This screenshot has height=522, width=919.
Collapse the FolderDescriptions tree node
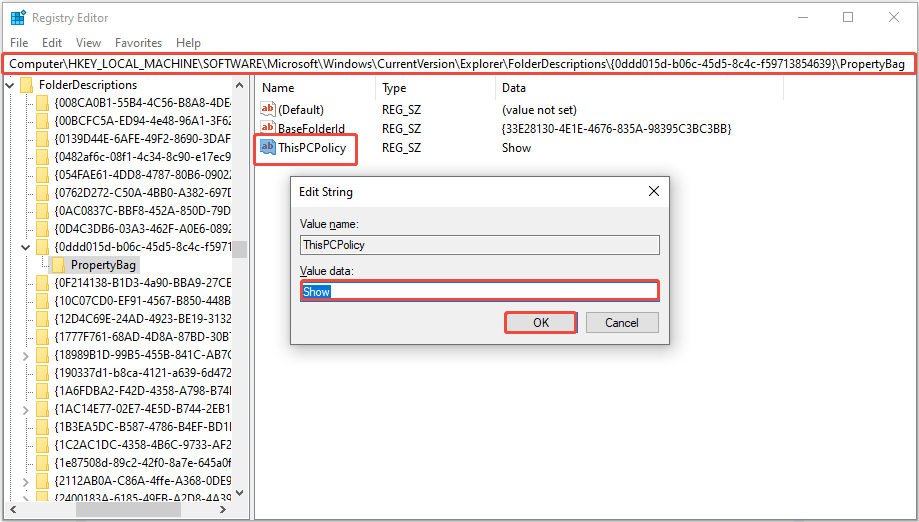pyautogui.click(x=10, y=86)
